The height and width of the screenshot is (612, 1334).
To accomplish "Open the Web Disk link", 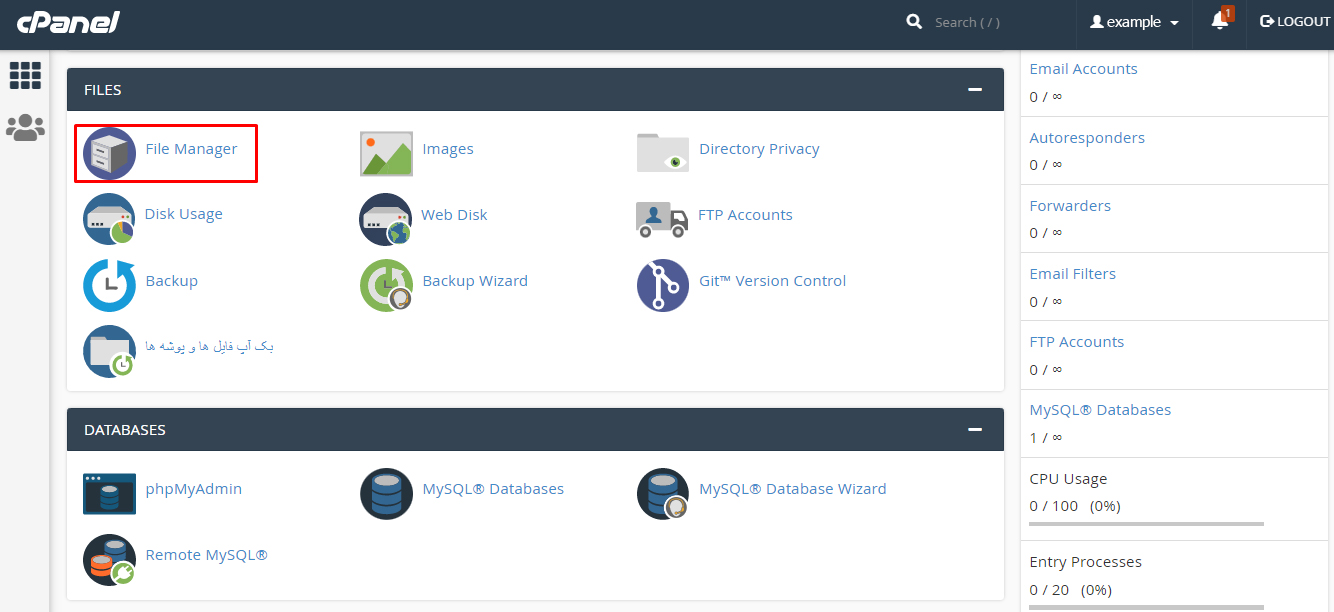I will click(x=454, y=215).
